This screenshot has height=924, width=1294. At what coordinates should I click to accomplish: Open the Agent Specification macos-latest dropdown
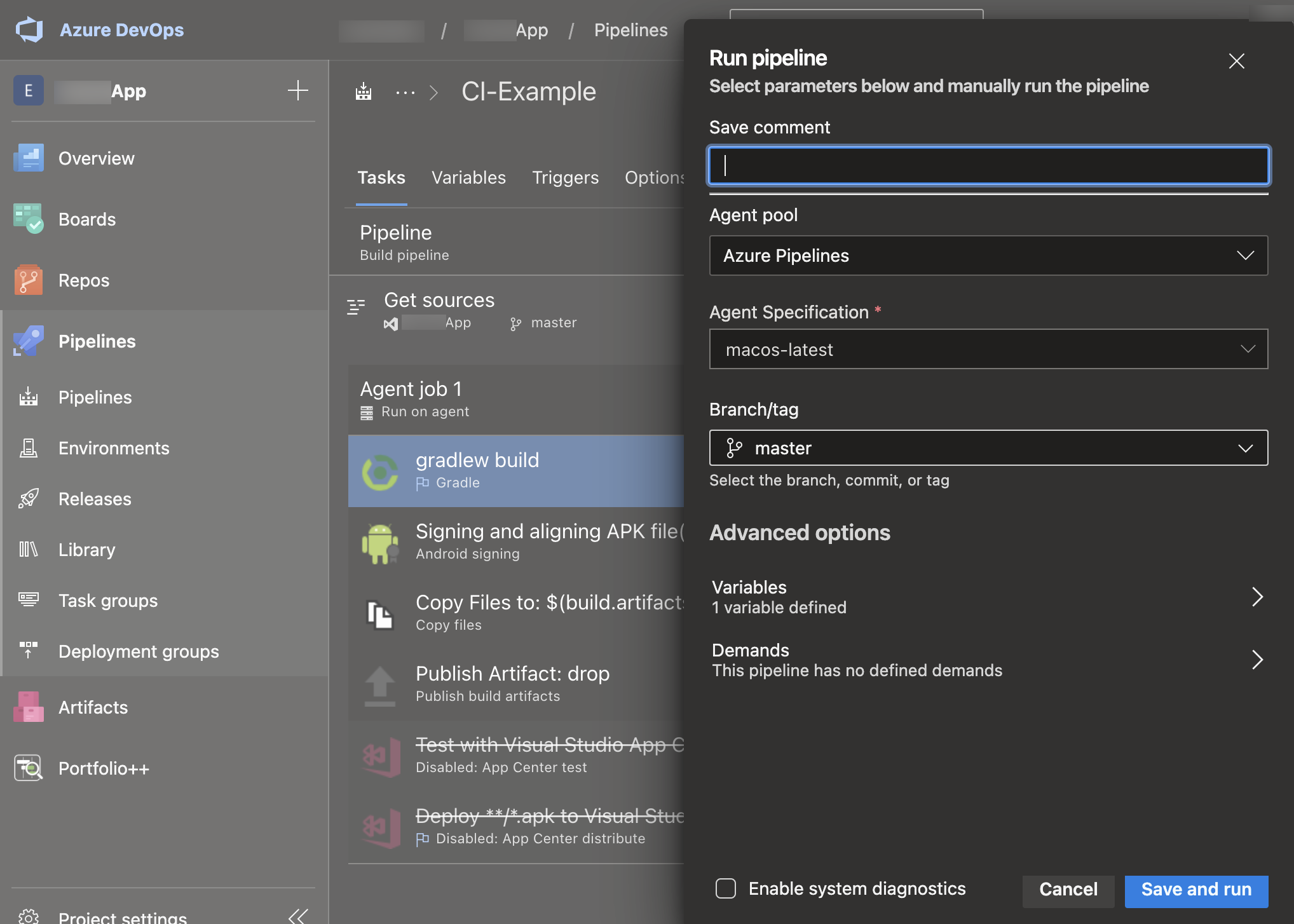[988, 349]
